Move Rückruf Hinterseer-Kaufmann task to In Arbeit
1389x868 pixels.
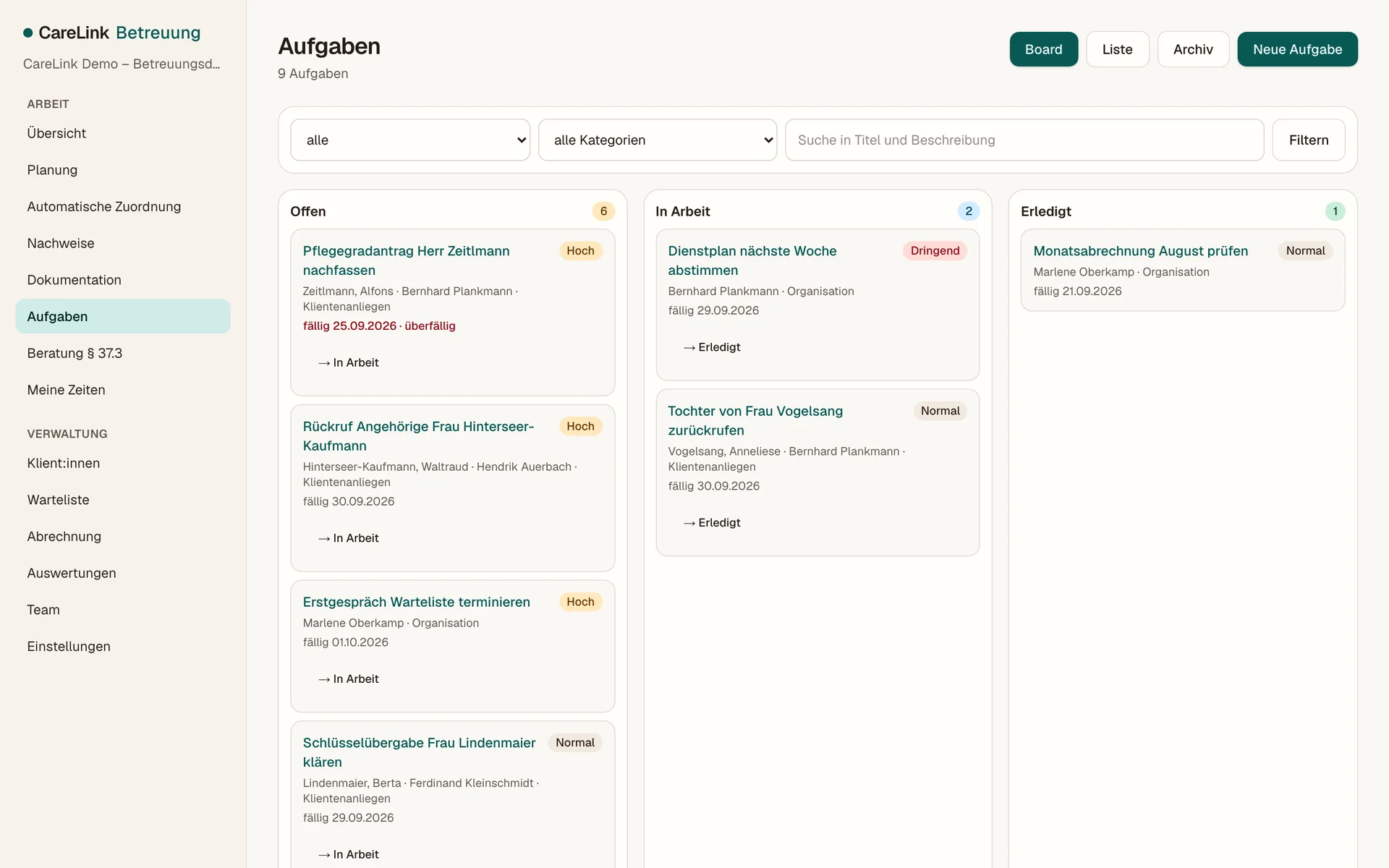click(x=349, y=538)
